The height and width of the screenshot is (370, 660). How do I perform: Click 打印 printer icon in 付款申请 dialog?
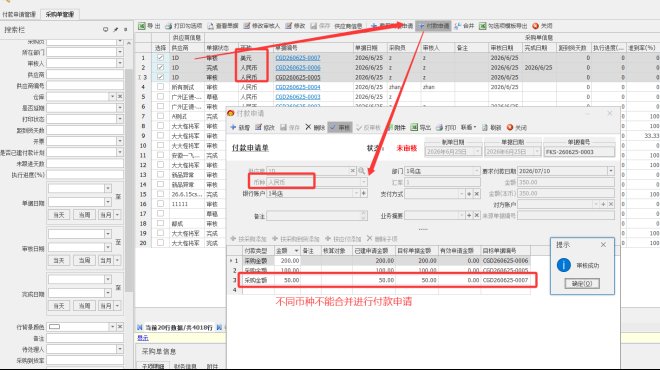tap(439, 127)
